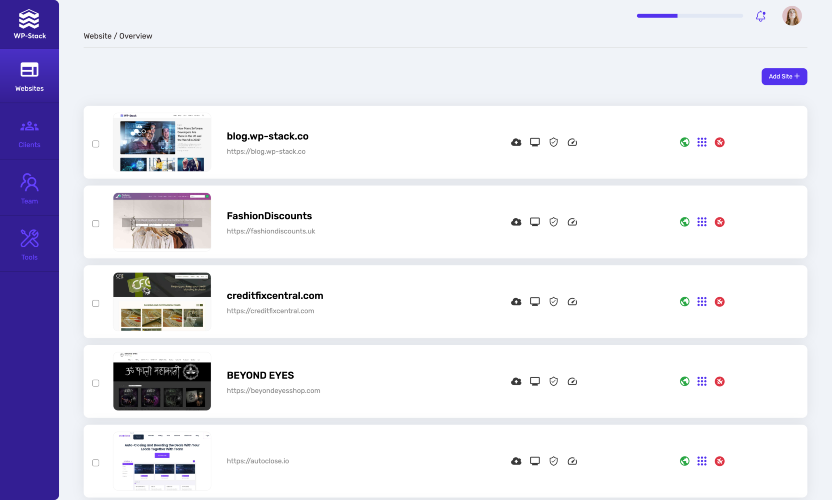Viewport: 832px width, 500px height.
Task: Open the user profile avatar
Action: [x=792, y=16]
